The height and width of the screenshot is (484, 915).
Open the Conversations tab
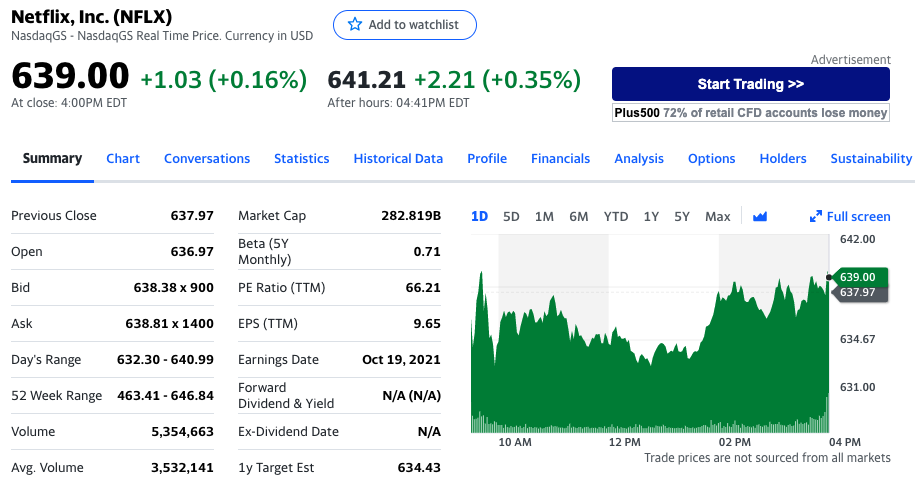click(x=207, y=158)
